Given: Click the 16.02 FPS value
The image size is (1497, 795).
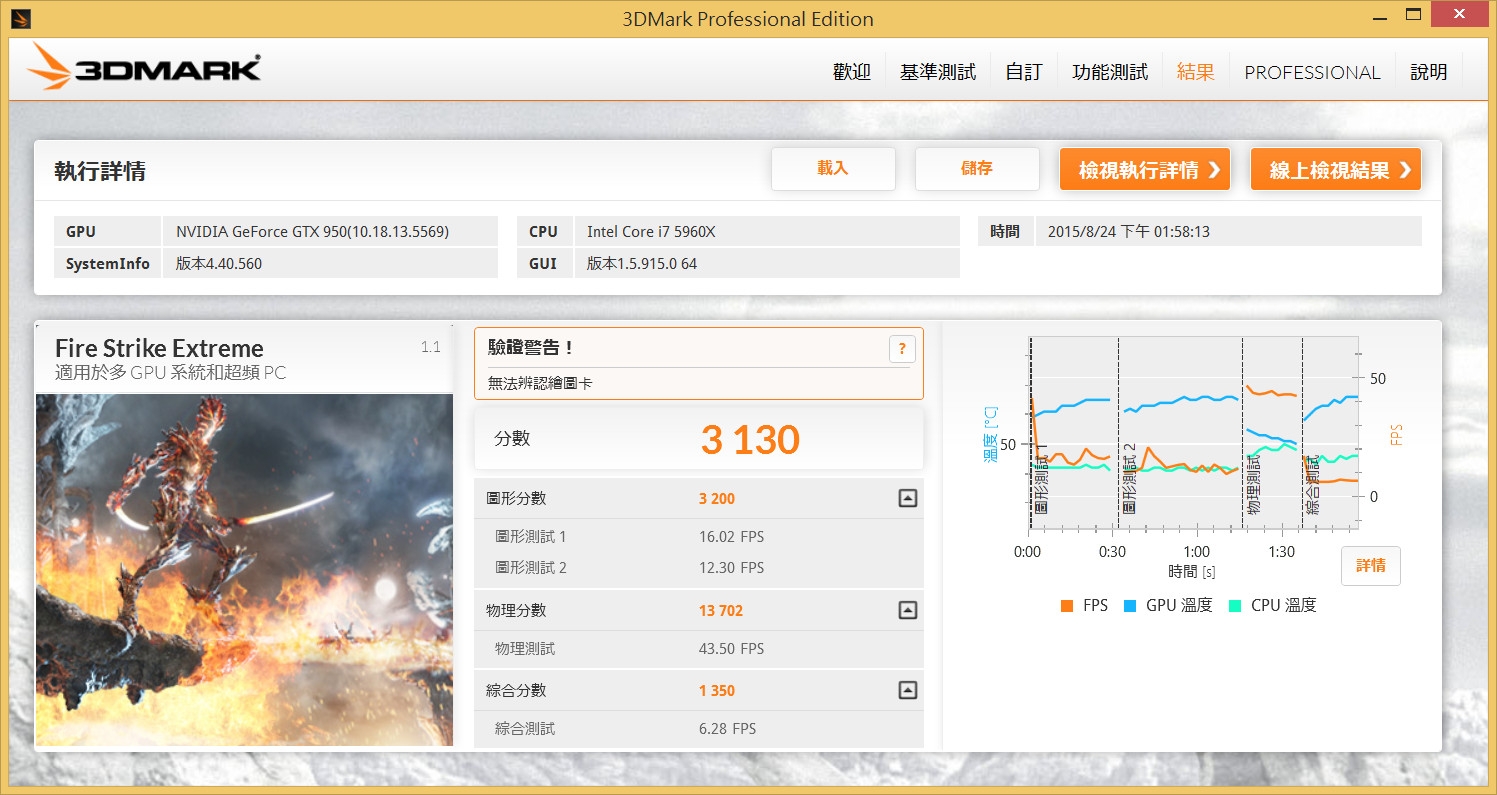Looking at the screenshot, I should click(731, 537).
